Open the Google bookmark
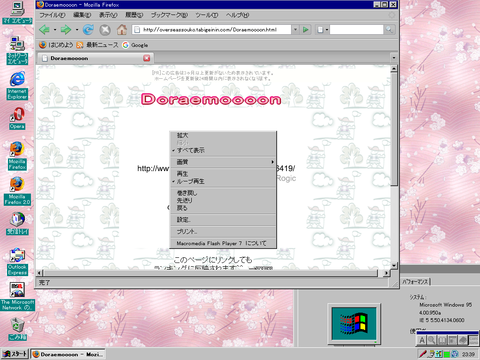480x360 pixels. (135, 45)
